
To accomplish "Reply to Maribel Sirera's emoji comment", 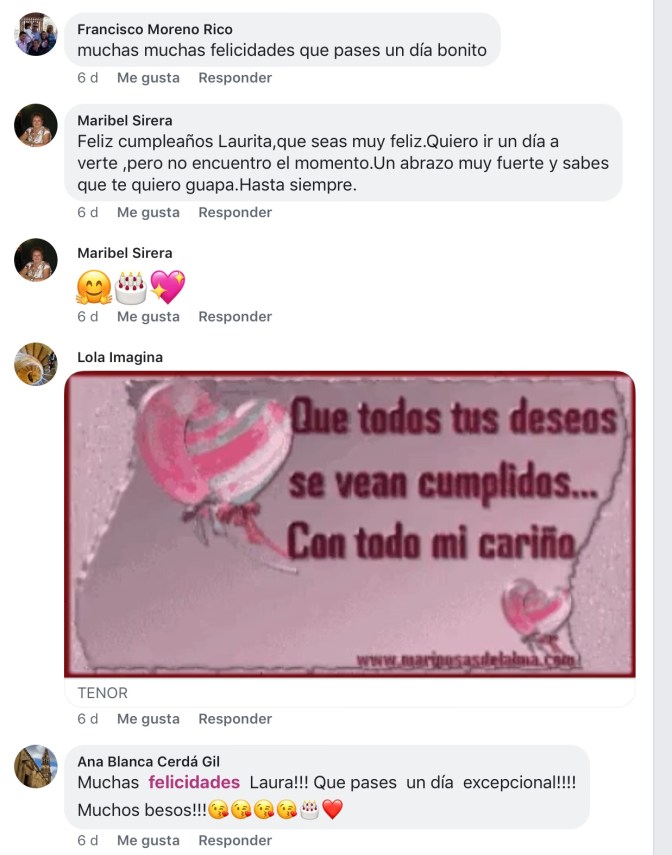I will coord(235,317).
